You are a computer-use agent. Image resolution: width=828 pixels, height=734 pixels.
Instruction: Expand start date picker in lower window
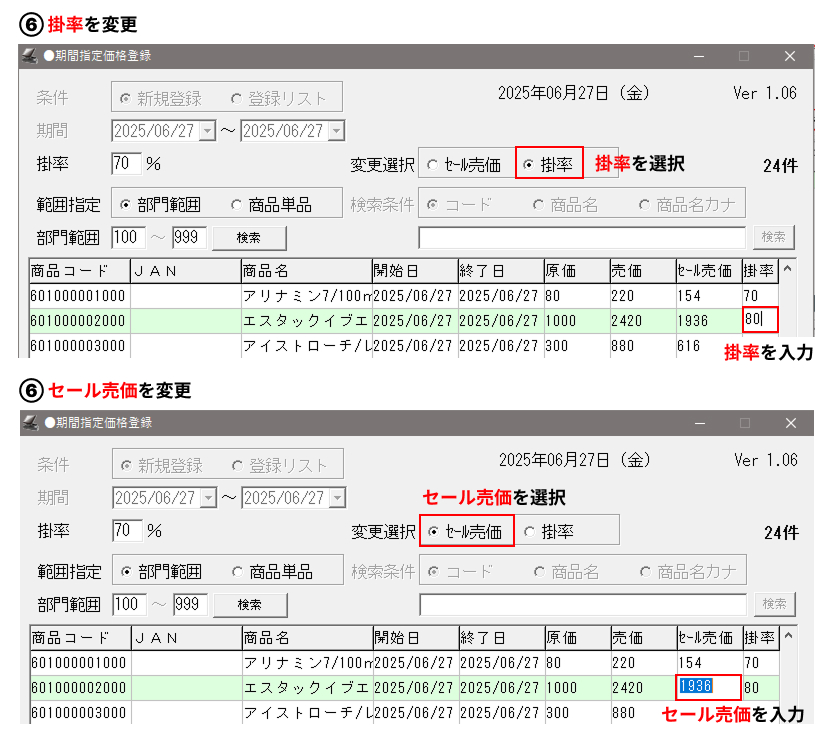tap(207, 498)
